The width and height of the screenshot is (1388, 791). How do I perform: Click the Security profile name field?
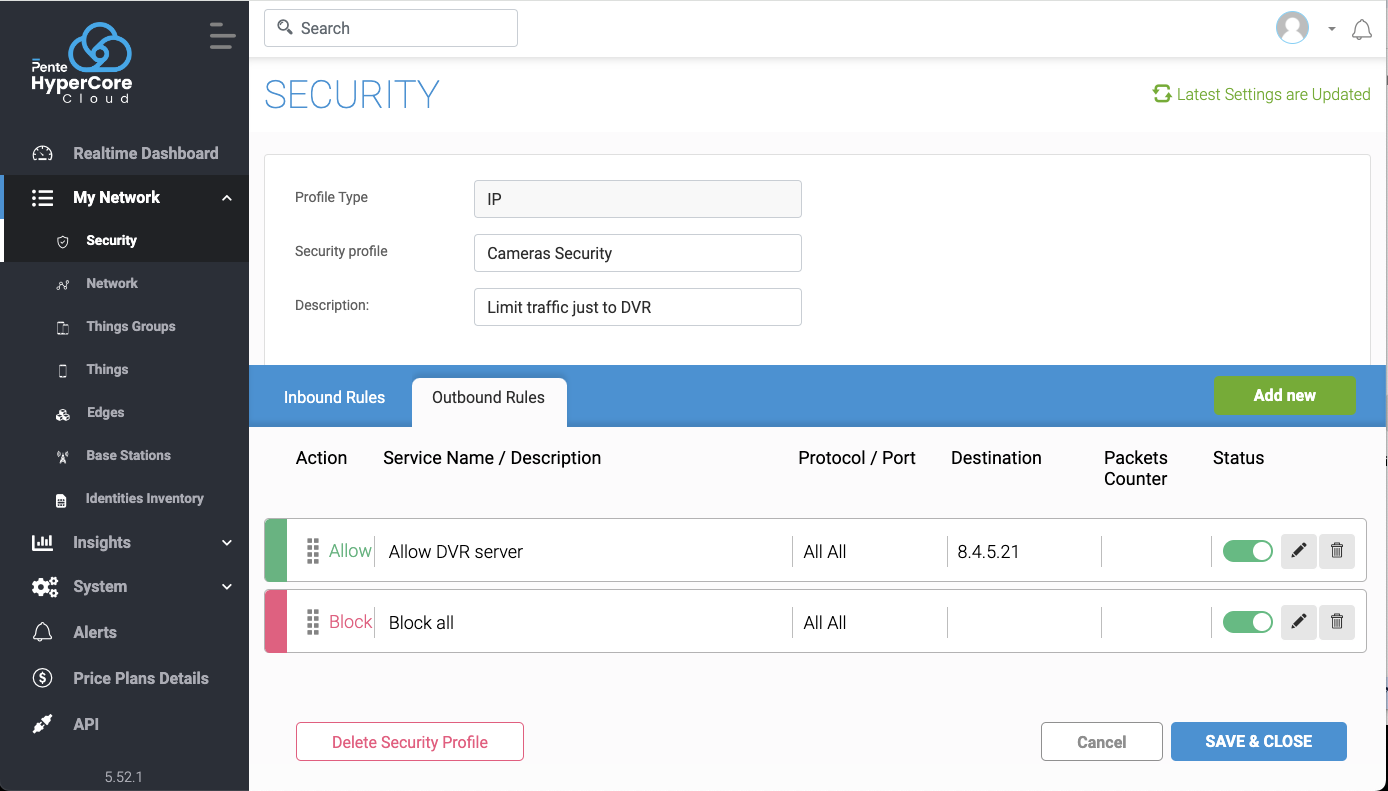[637, 253]
